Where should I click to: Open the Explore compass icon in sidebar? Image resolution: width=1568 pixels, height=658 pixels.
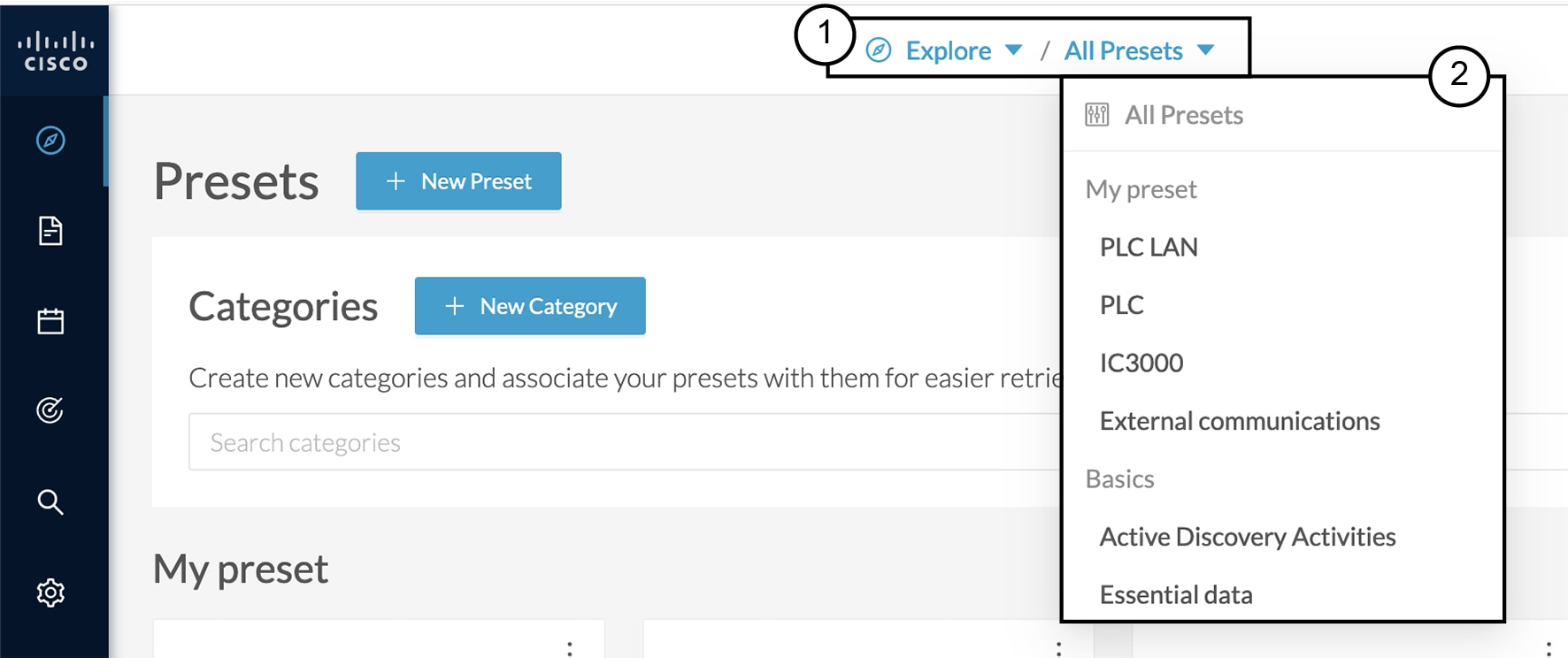(x=50, y=141)
